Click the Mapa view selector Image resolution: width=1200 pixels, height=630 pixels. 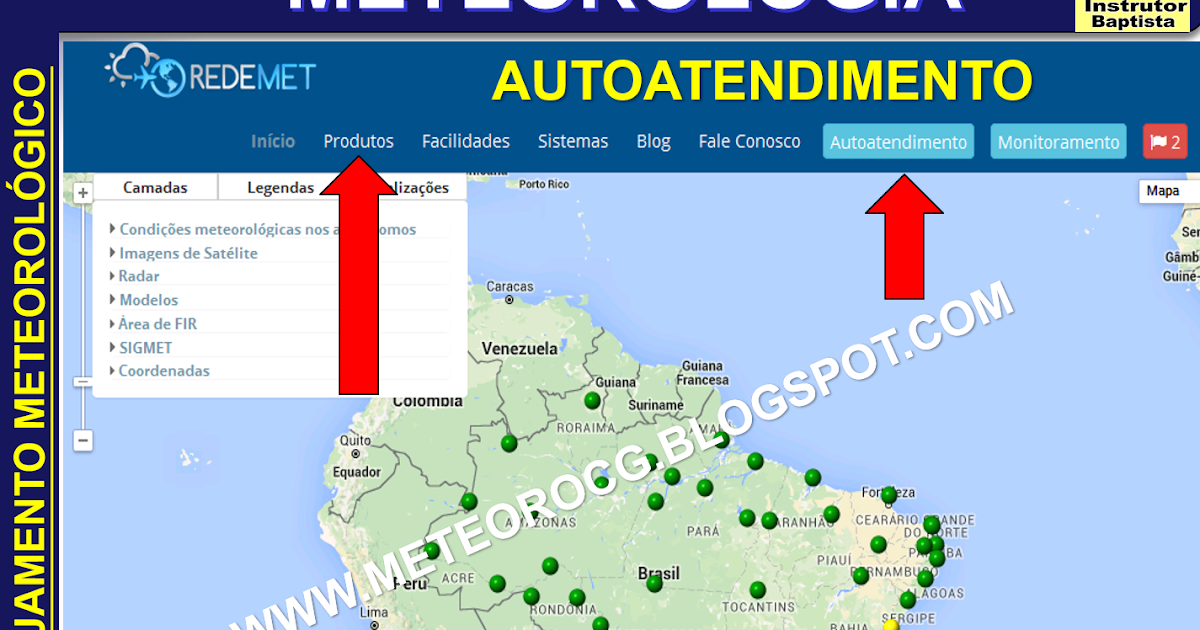(x=1164, y=189)
